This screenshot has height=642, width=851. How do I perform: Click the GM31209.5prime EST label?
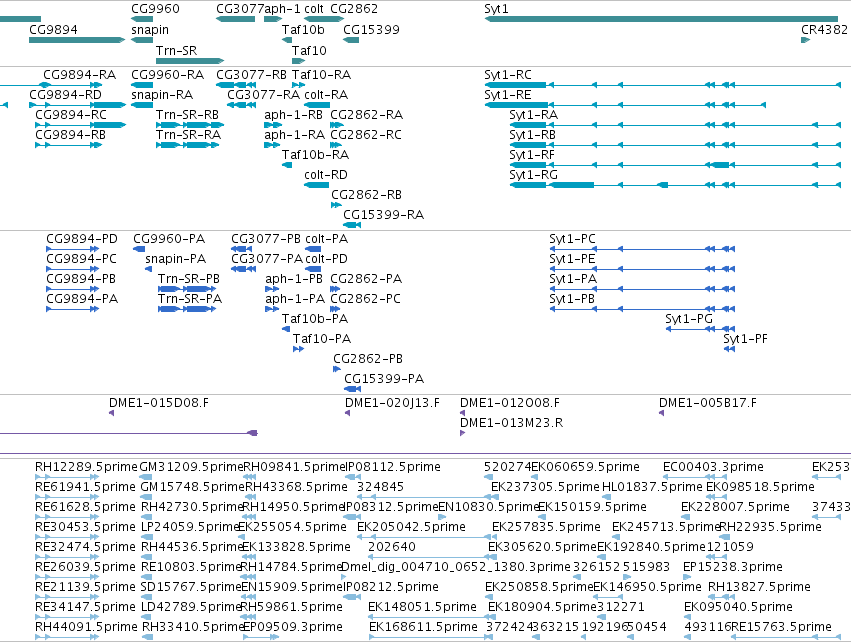pos(191,467)
